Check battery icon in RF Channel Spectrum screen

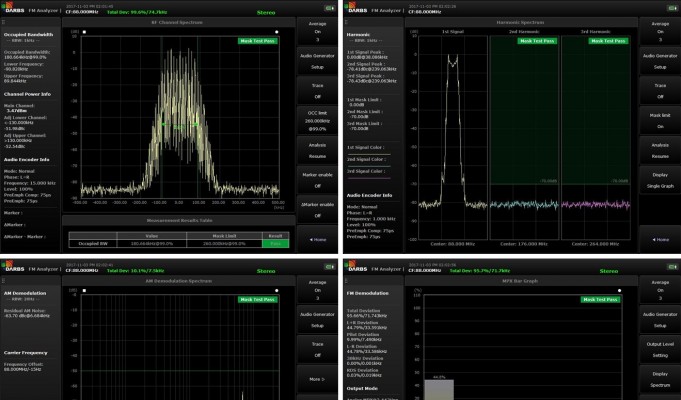pos(330,8)
